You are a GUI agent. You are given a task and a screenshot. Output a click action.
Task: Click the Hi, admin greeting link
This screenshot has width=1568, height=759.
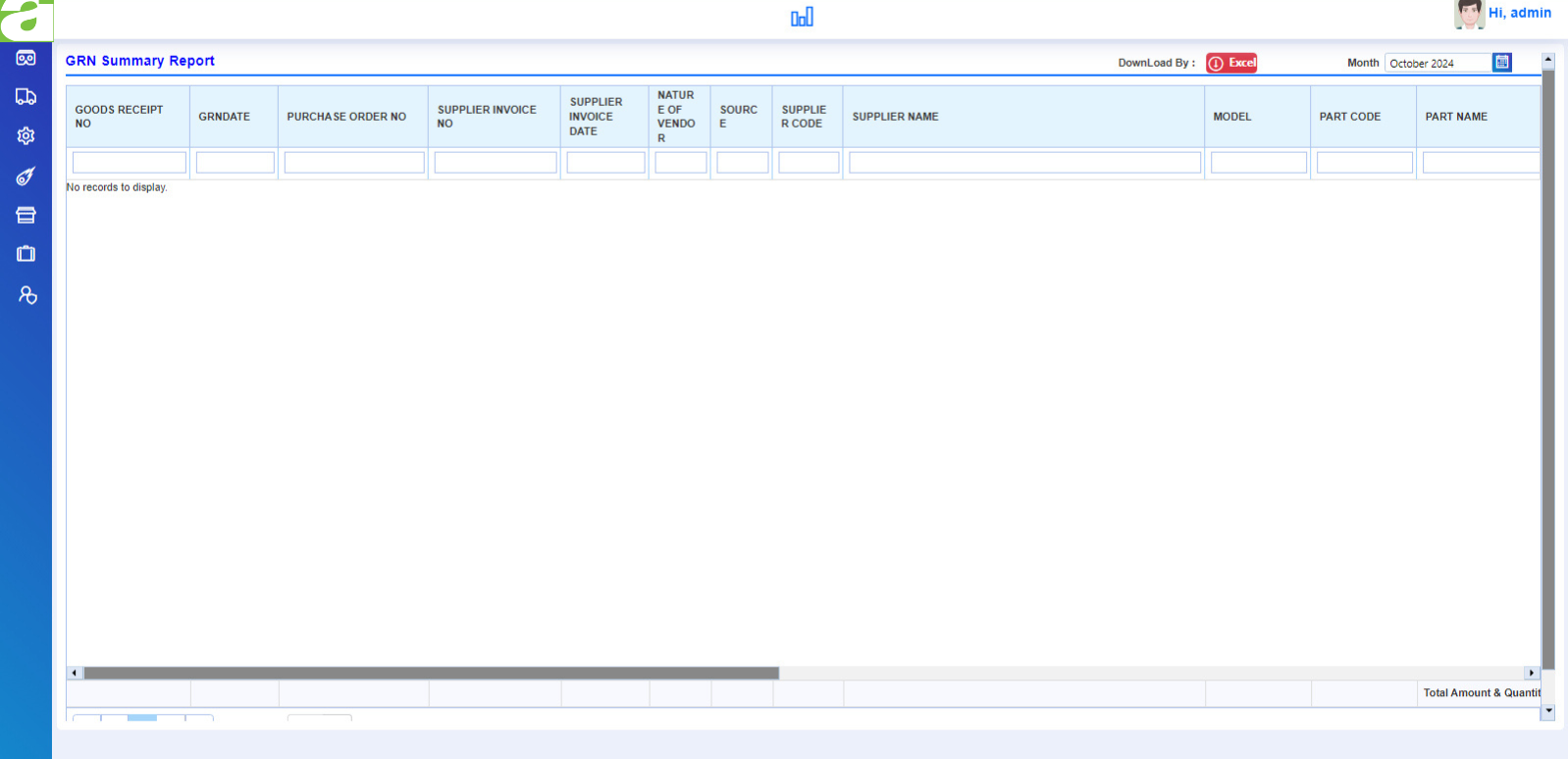click(1519, 13)
